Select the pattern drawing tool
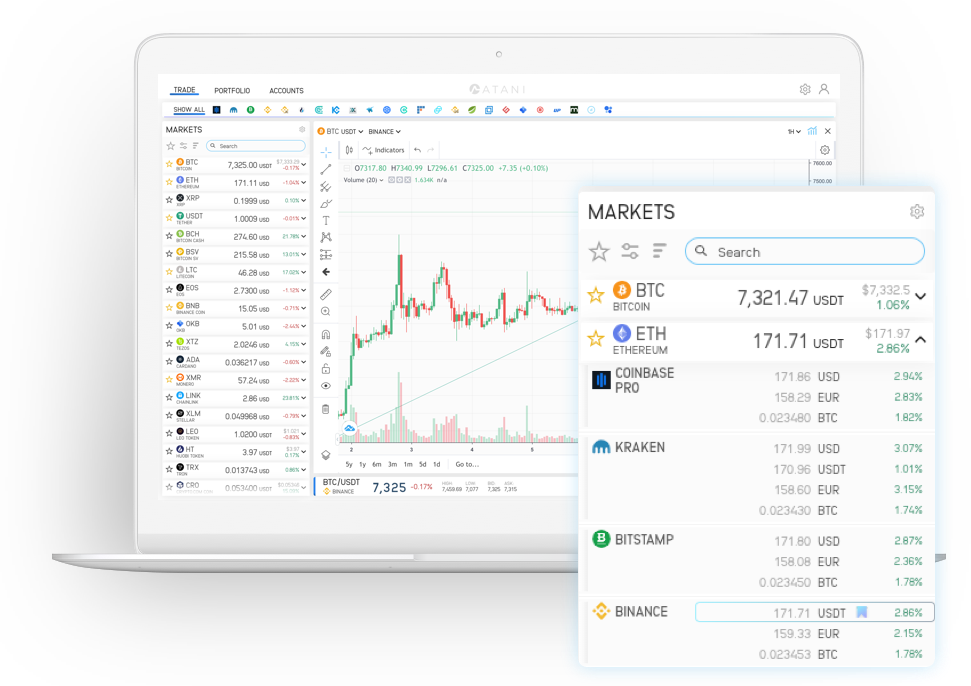 tap(326, 237)
